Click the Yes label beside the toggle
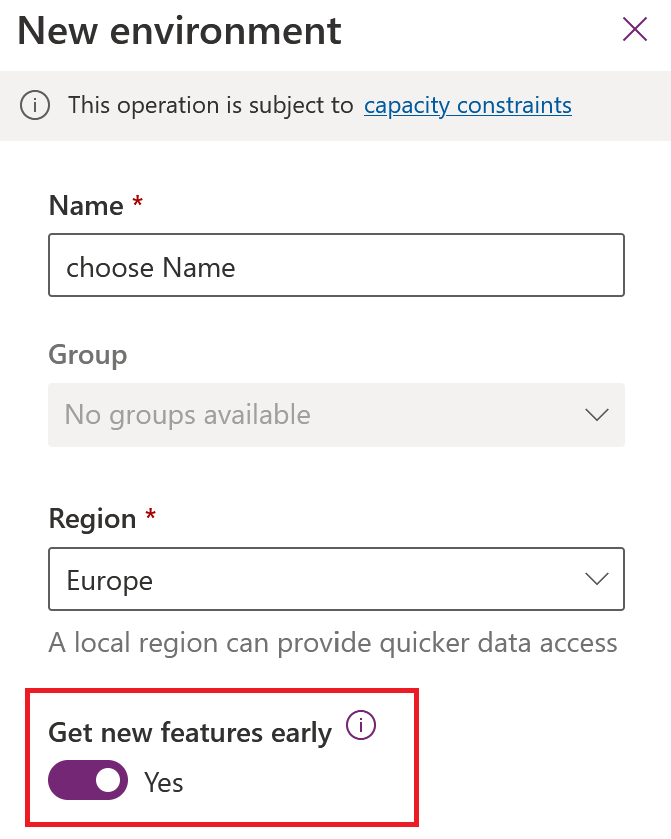 pyautogui.click(x=164, y=782)
